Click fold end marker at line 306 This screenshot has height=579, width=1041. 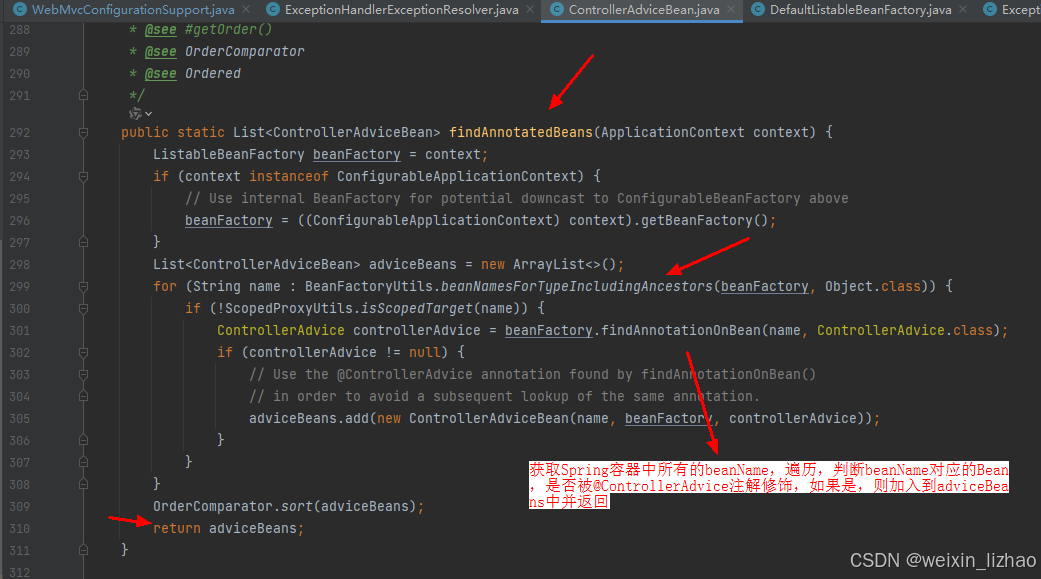(x=83, y=440)
